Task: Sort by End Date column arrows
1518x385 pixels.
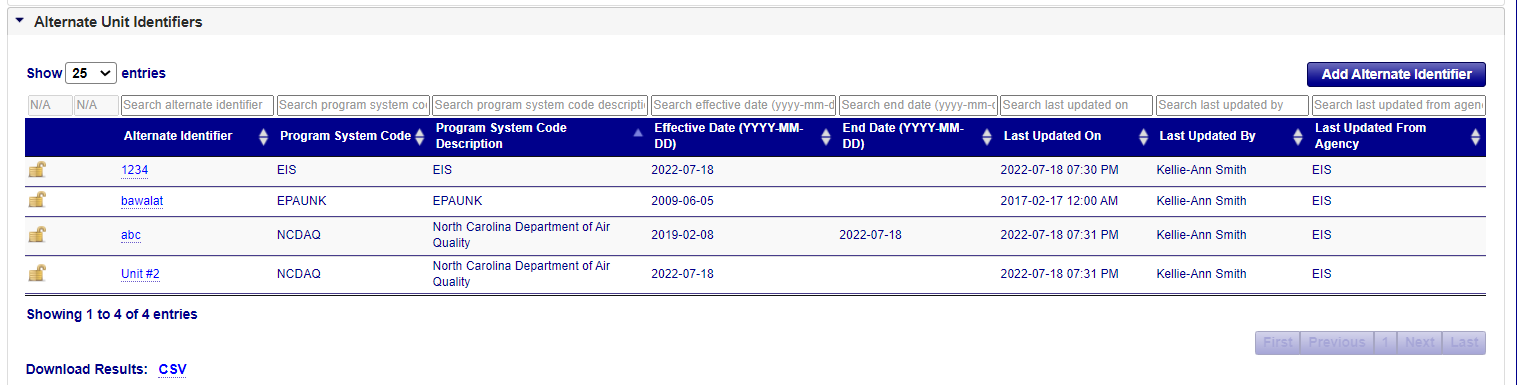Action: (986, 137)
